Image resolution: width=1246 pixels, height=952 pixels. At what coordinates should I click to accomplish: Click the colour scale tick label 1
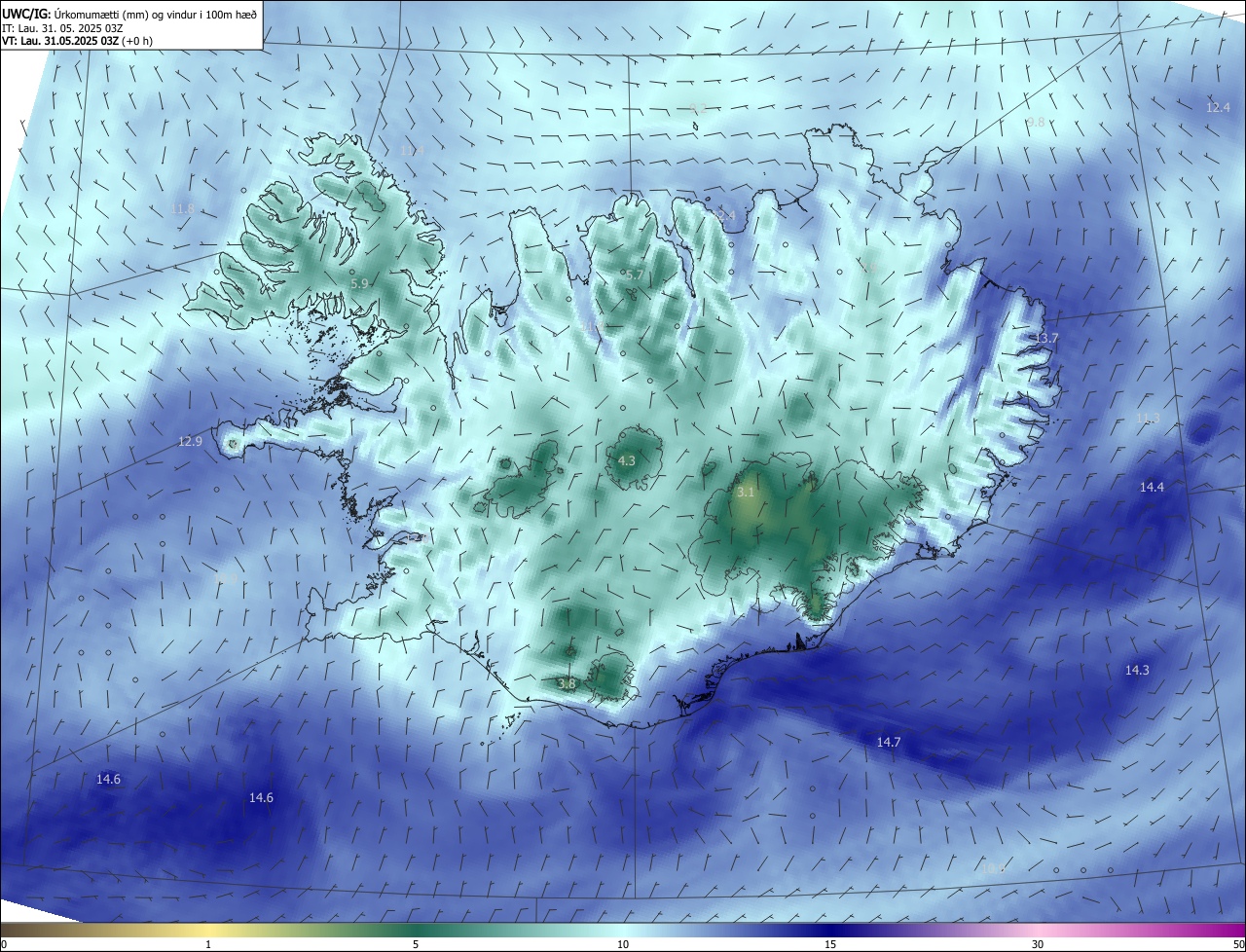coord(208,944)
